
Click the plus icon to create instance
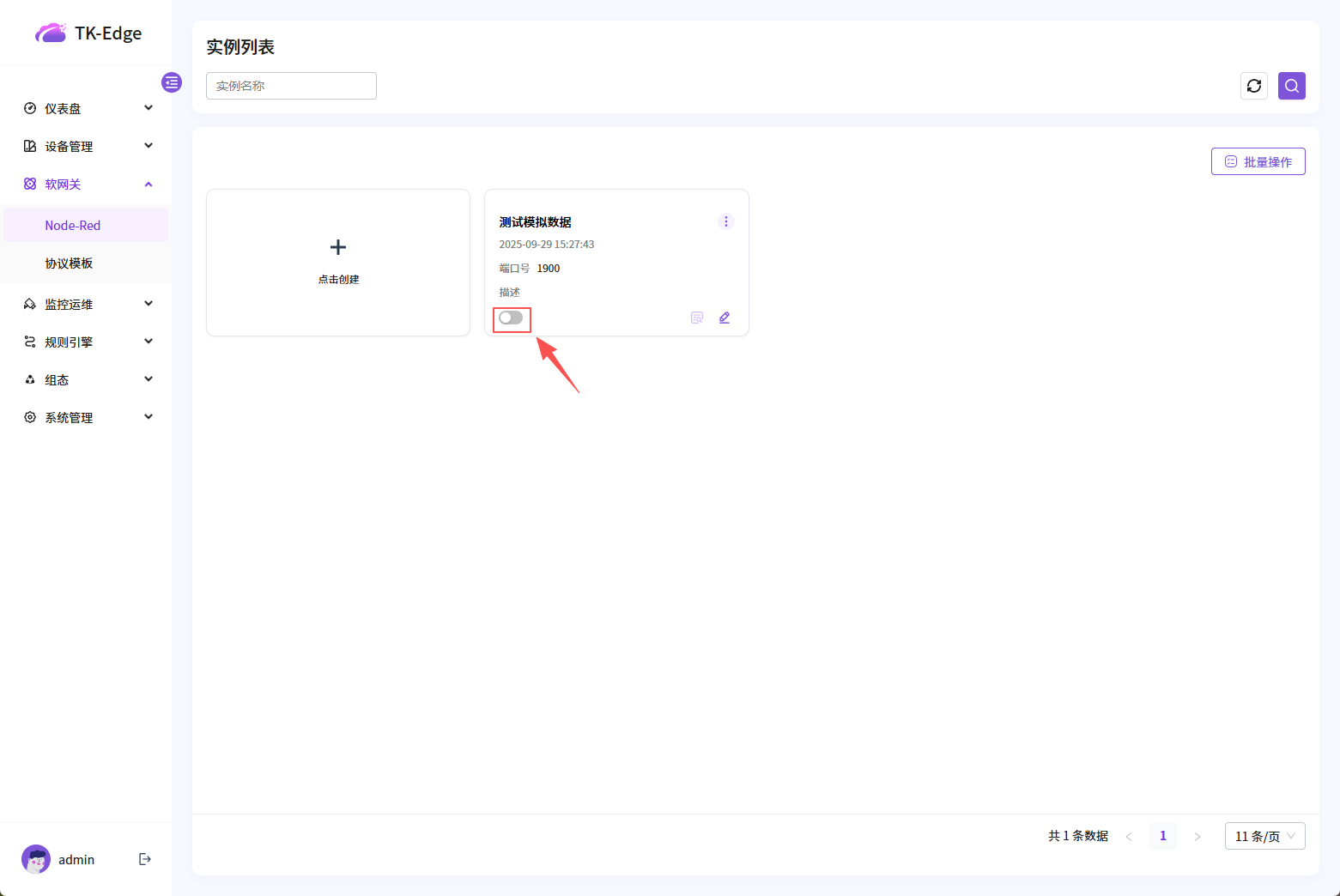coord(338,248)
